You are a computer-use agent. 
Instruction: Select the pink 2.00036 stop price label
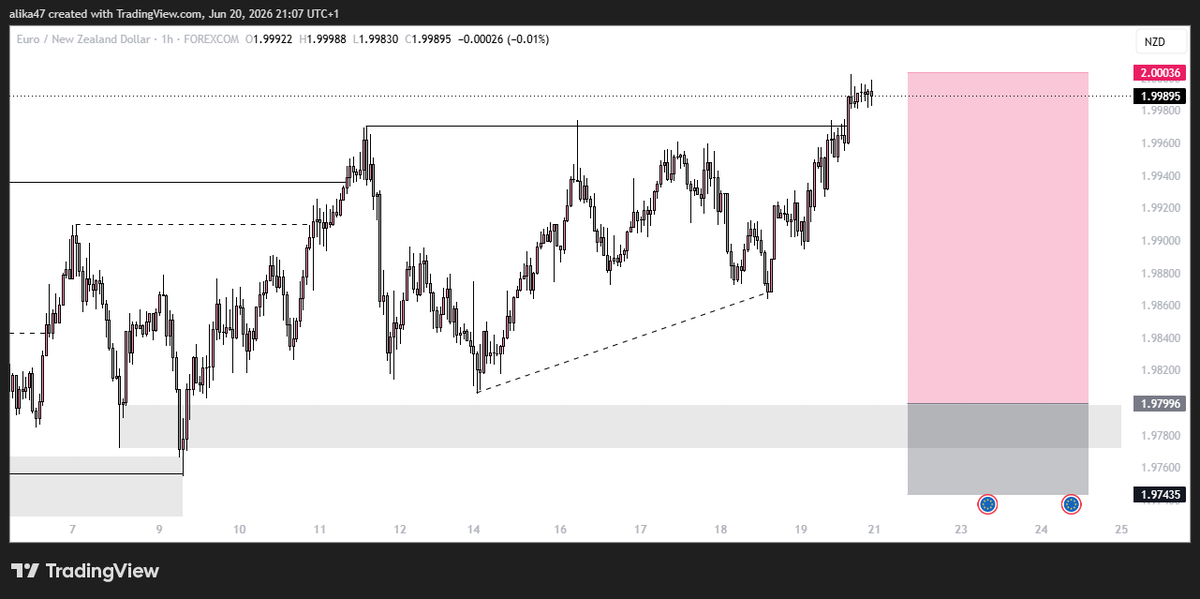(x=1159, y=73)
